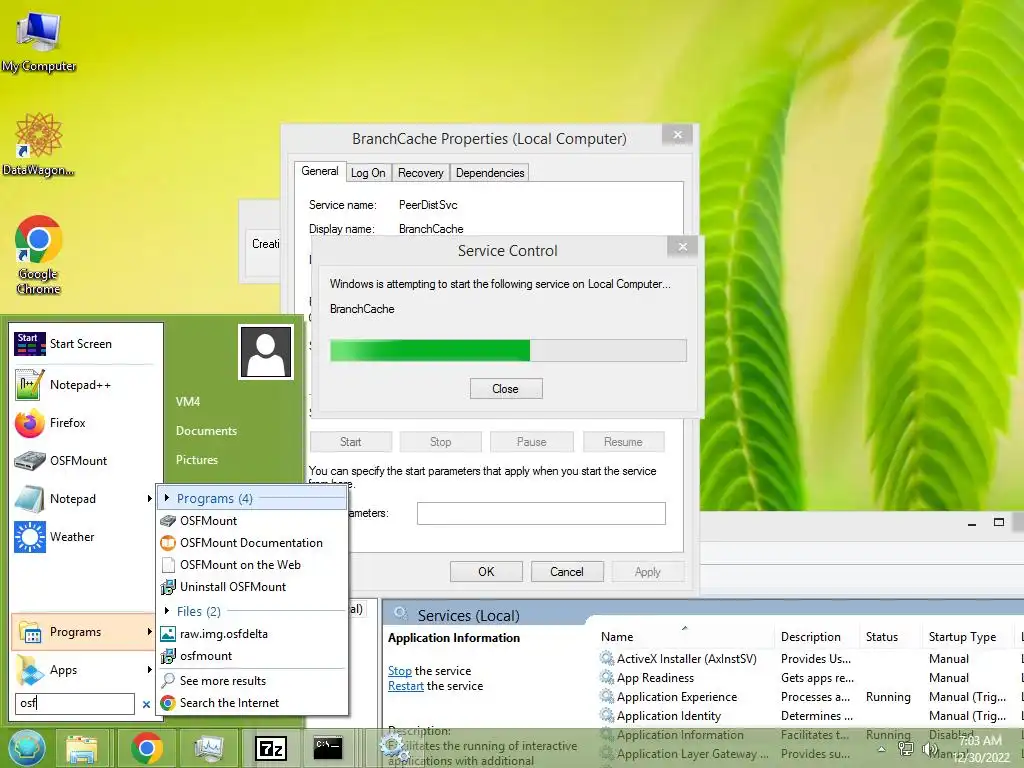Screen dimensions: 1024x768
Task: Open Documents from start menu
Action: pos(206,430)
